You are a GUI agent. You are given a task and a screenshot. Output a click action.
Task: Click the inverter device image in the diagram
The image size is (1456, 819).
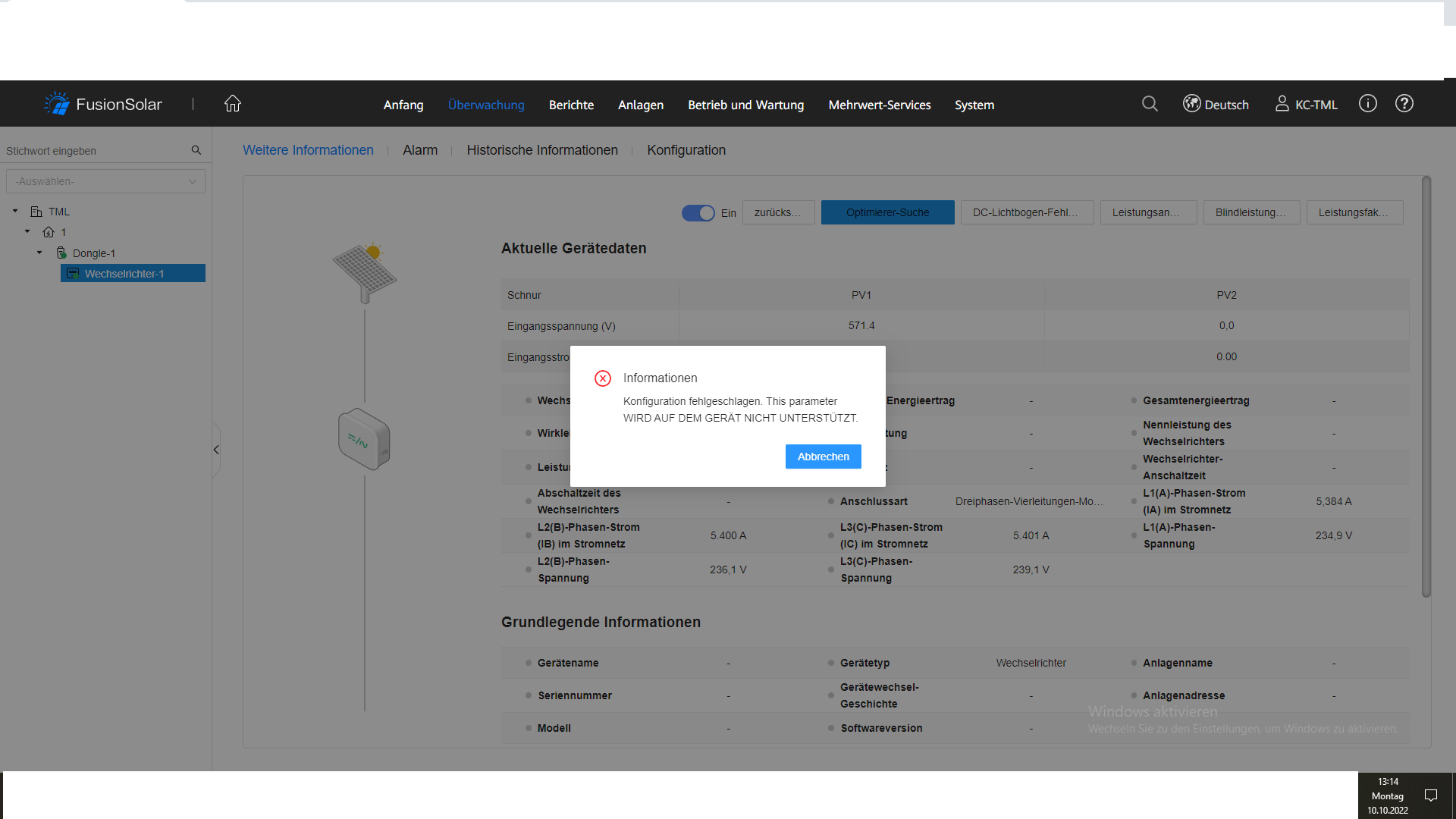tap(364, 439)
